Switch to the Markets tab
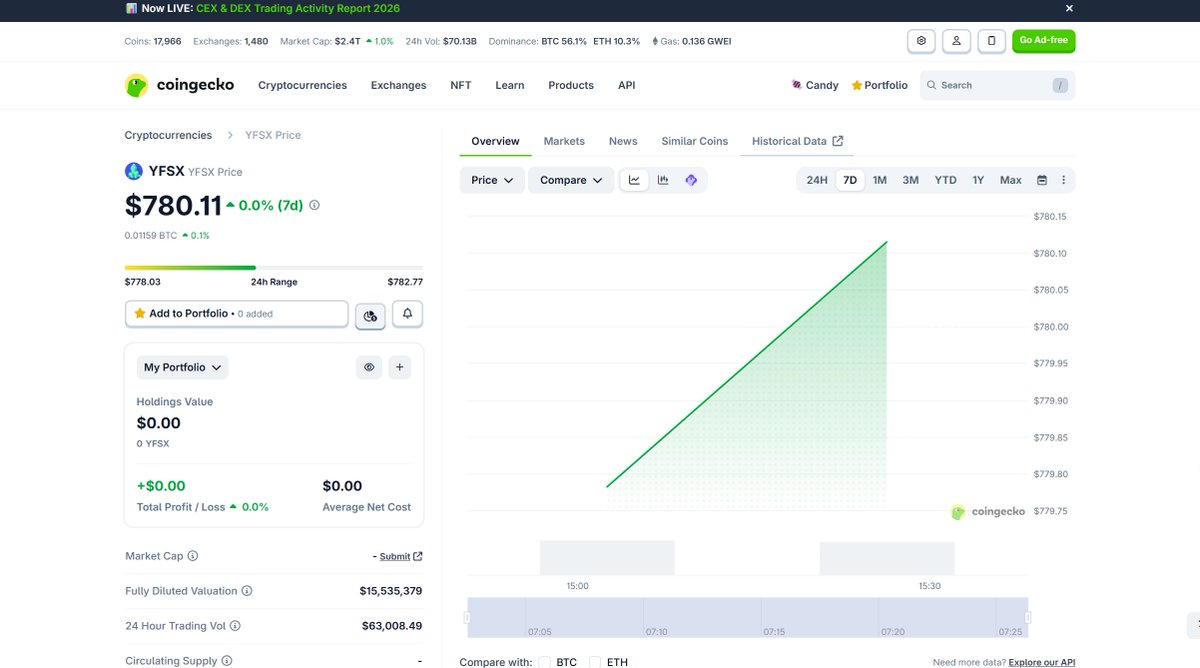 564,141
